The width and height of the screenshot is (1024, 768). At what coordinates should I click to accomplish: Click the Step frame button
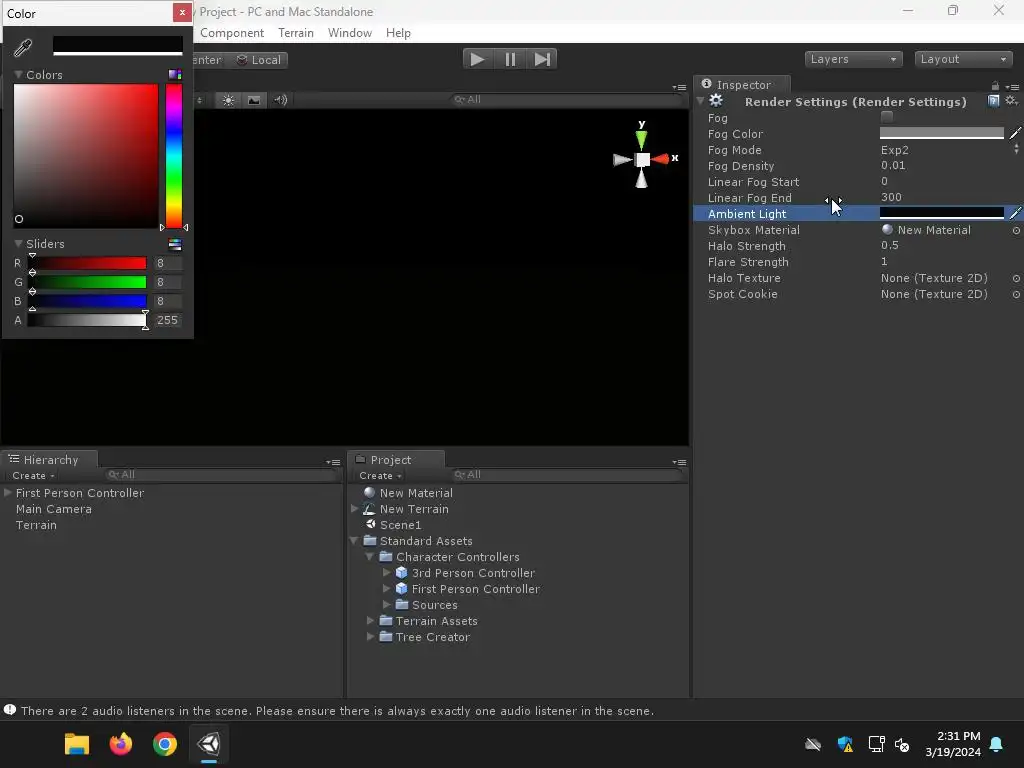click(x=541, y=59)
